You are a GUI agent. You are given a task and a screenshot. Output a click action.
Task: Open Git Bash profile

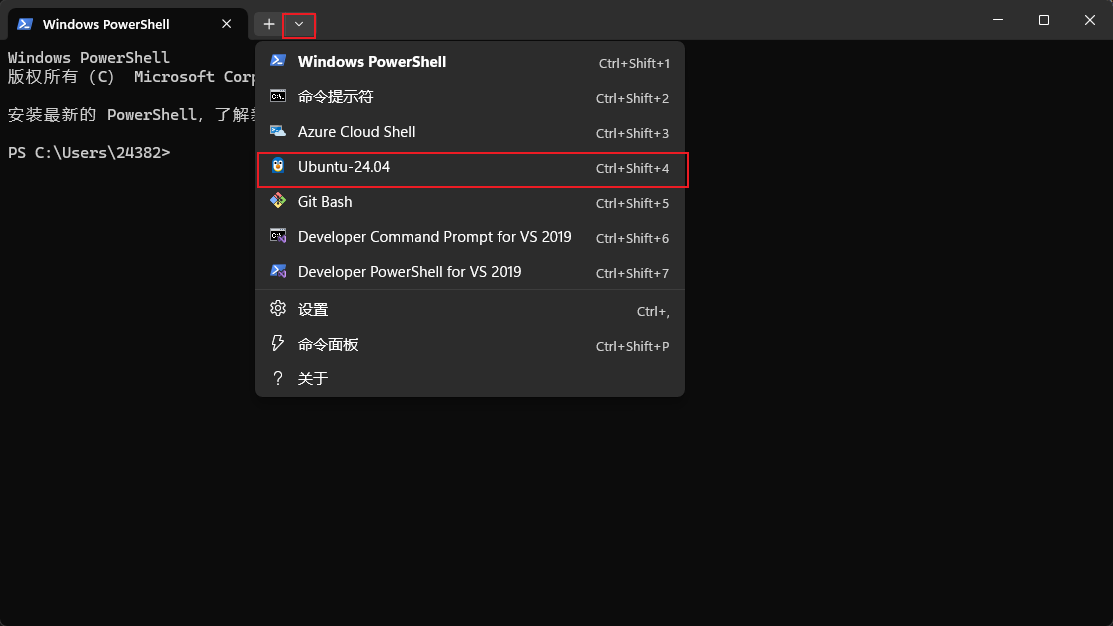pos(470,202)
